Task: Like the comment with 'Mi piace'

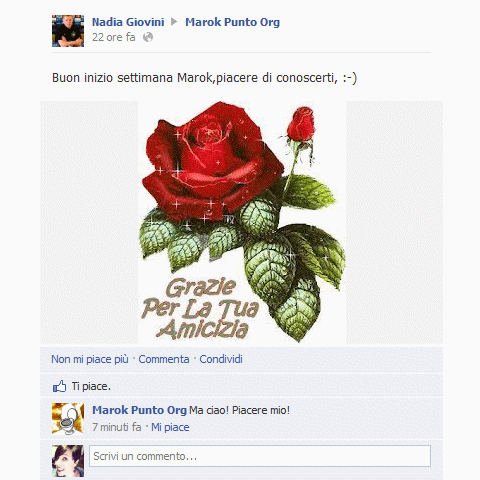Action: point(170,427)
